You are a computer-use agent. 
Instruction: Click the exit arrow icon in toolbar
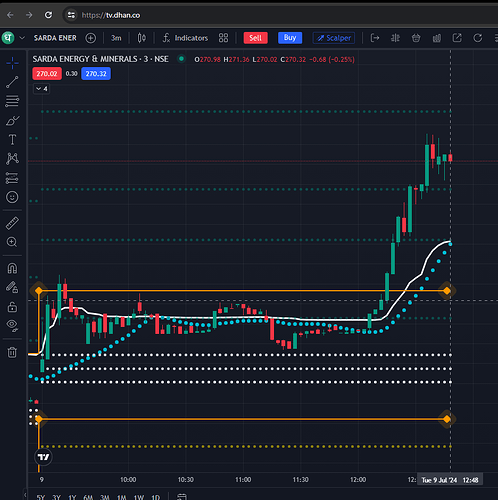375,38
